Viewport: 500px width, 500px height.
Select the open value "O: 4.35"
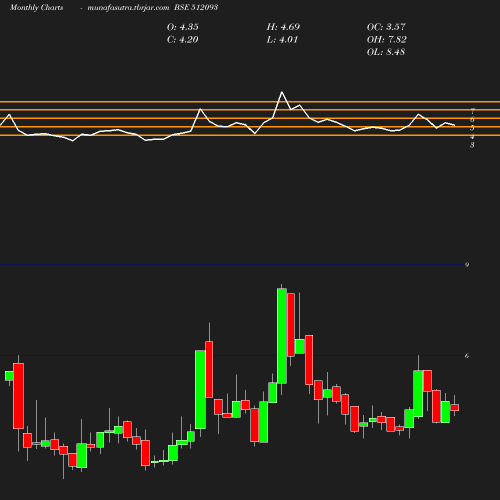point(183,27)
